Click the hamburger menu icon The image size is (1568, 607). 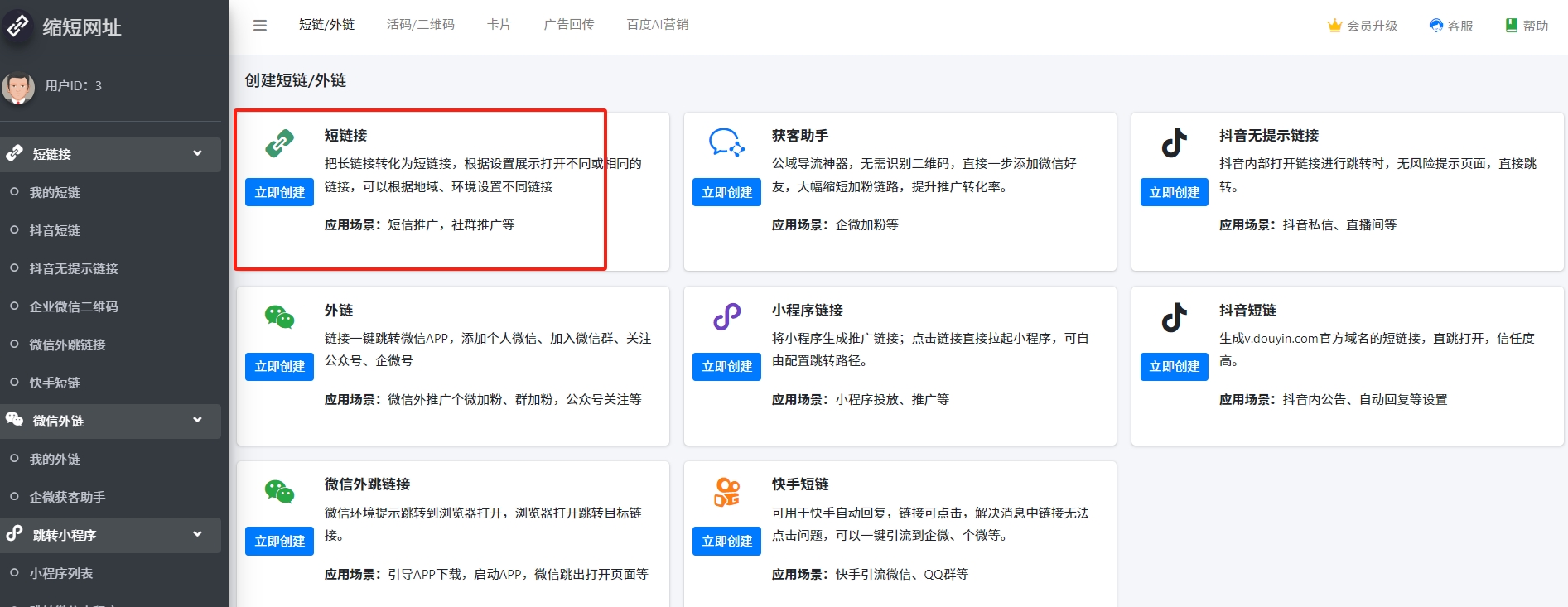click(x=260, y=26)
